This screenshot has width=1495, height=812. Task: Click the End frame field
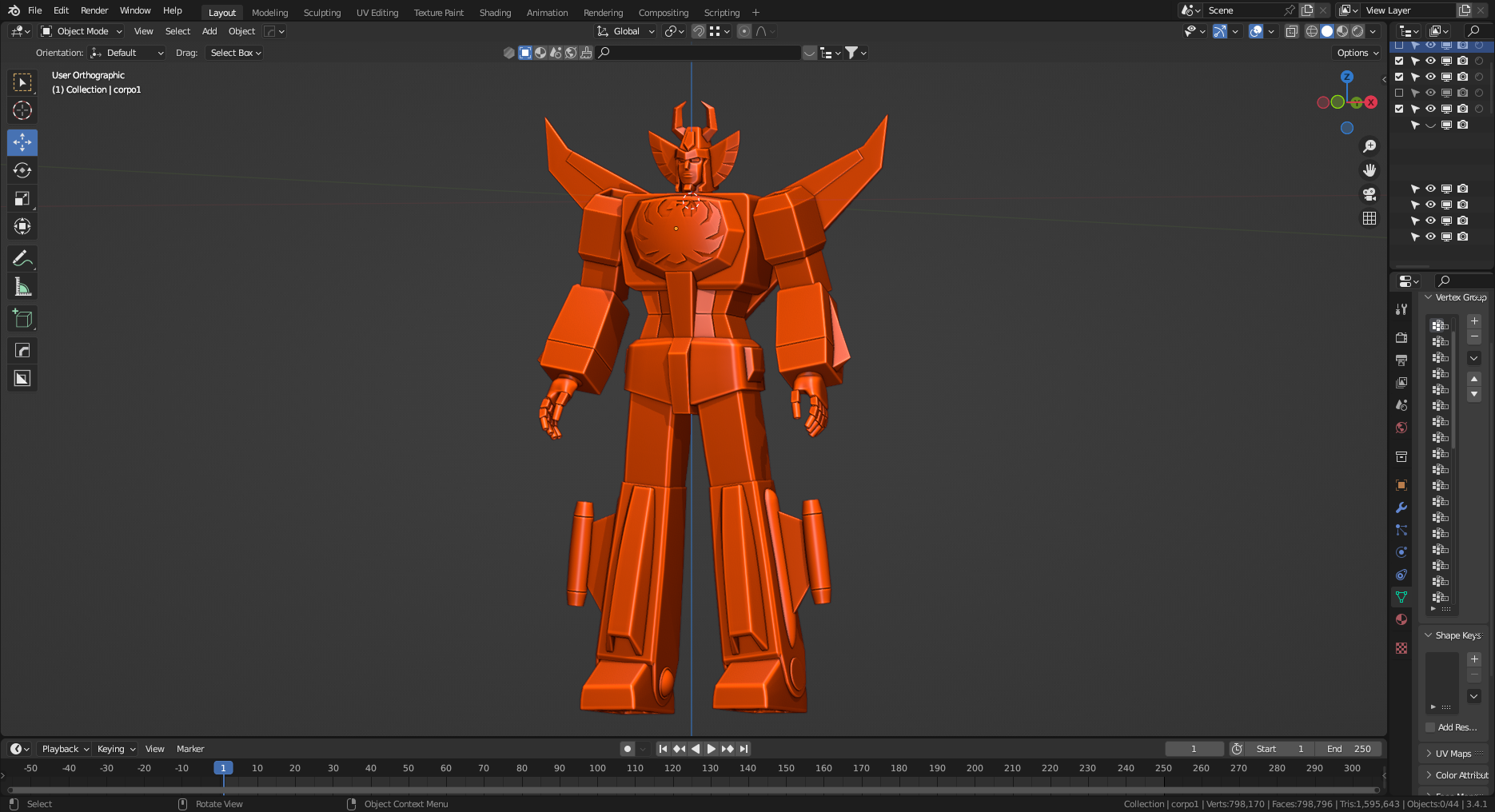[x=1349, y=749]
